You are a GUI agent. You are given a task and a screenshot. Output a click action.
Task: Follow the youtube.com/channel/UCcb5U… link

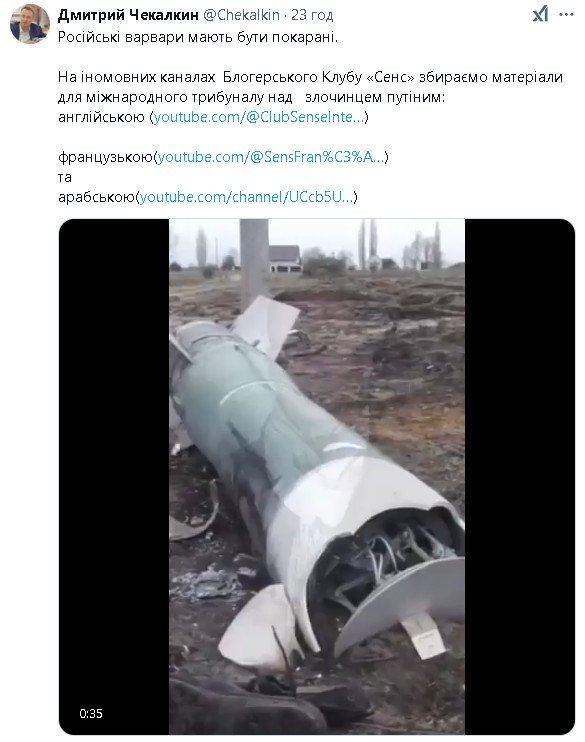pos(247,196)
